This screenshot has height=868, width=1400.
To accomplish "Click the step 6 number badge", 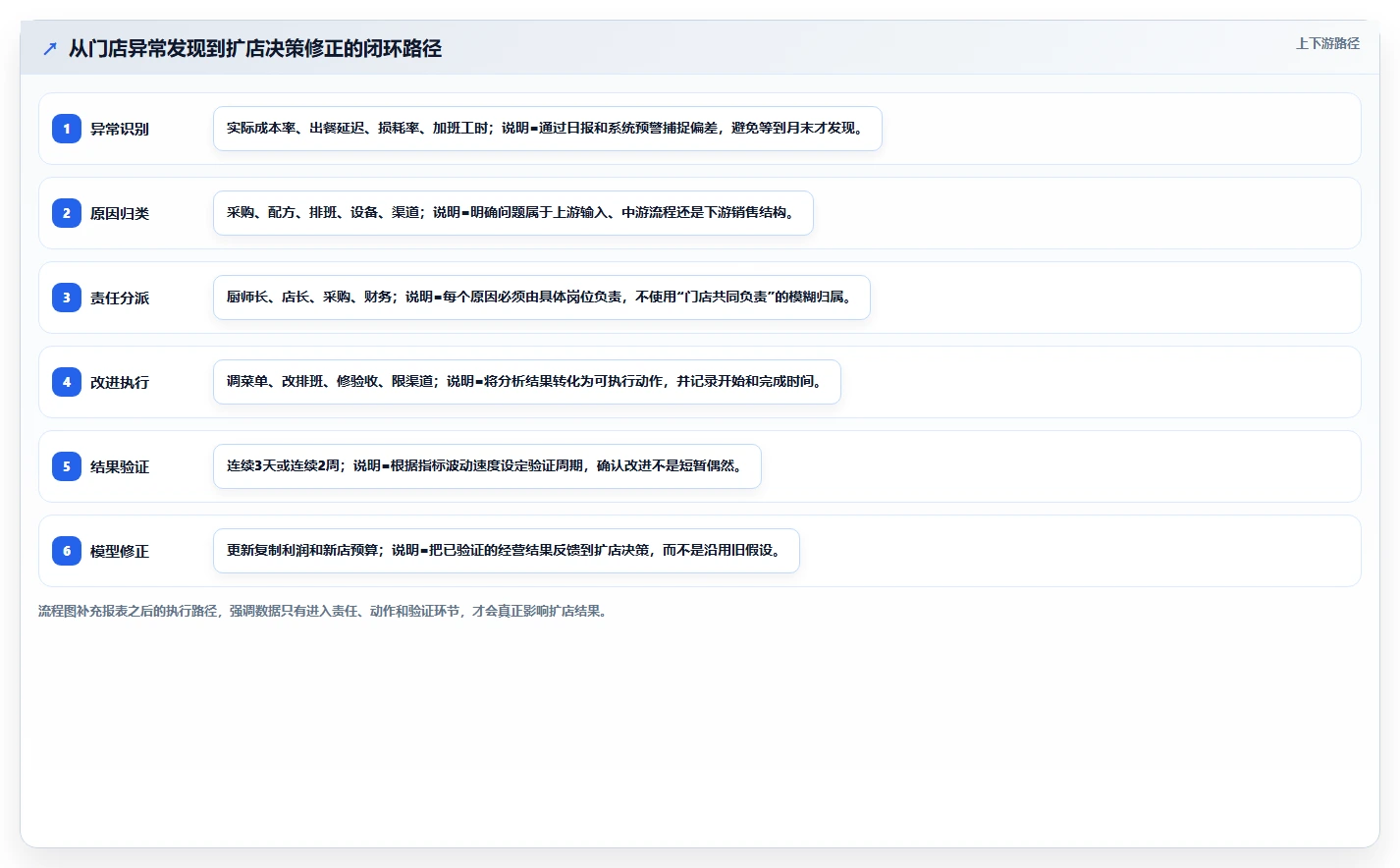I will (x=67, y=551).
